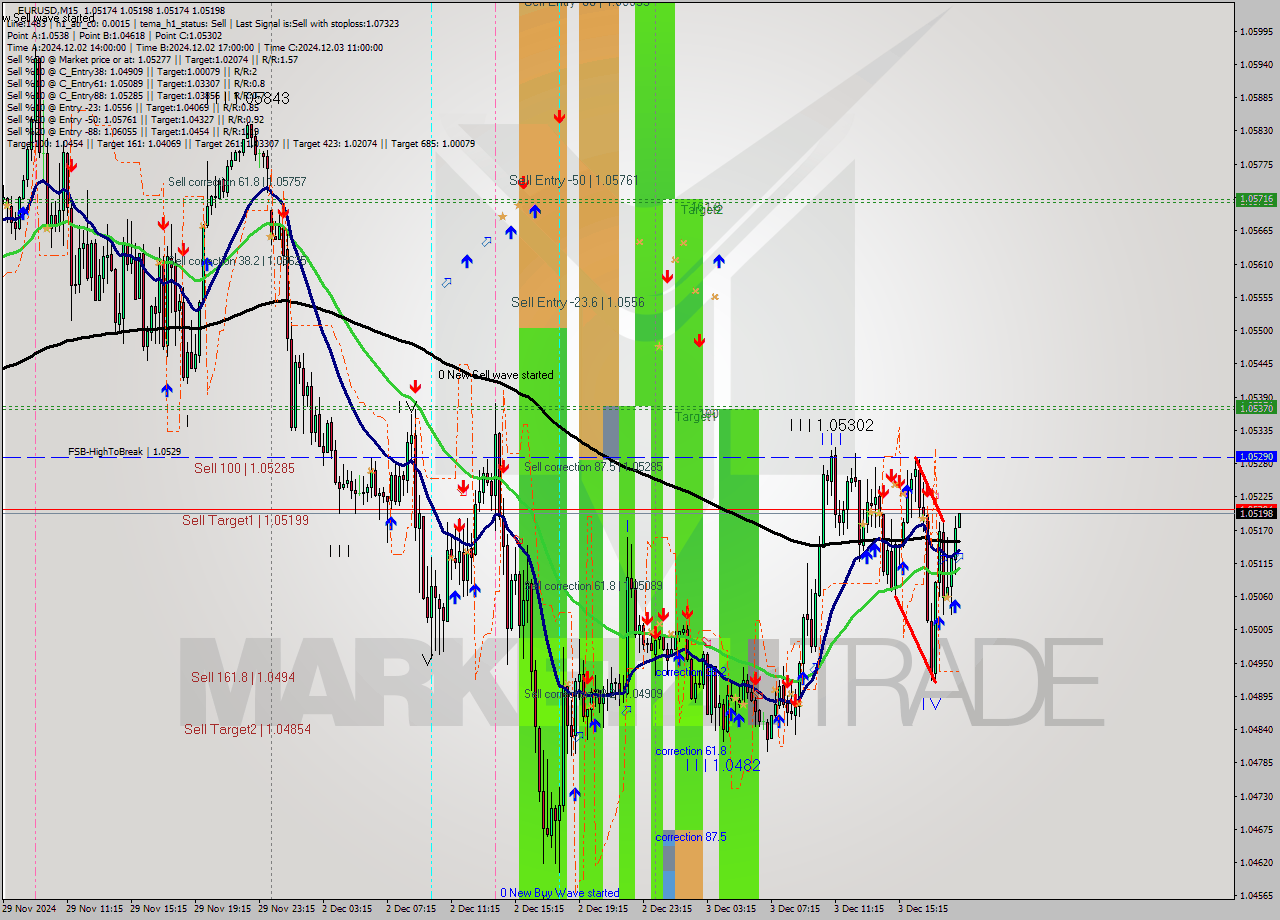Click the blue 'I I I 1.0482' wave label
This screenshot has width=1280, height=920.
coord(723,765)
